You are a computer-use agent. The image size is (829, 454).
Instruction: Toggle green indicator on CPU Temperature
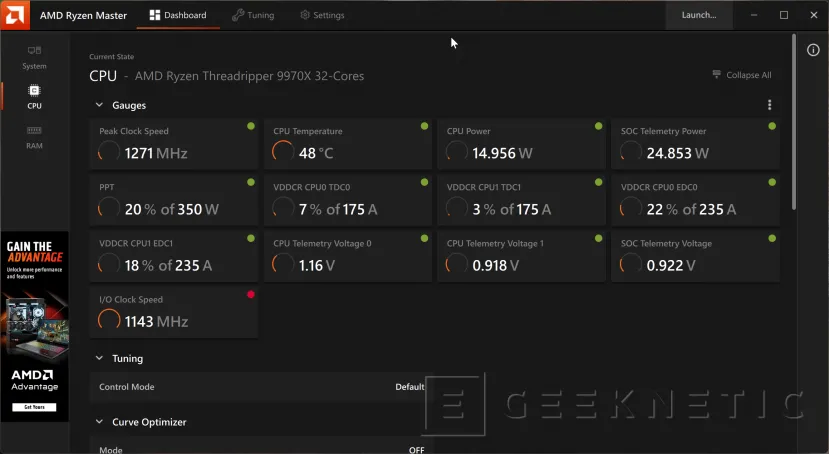[x=424, y=126]
